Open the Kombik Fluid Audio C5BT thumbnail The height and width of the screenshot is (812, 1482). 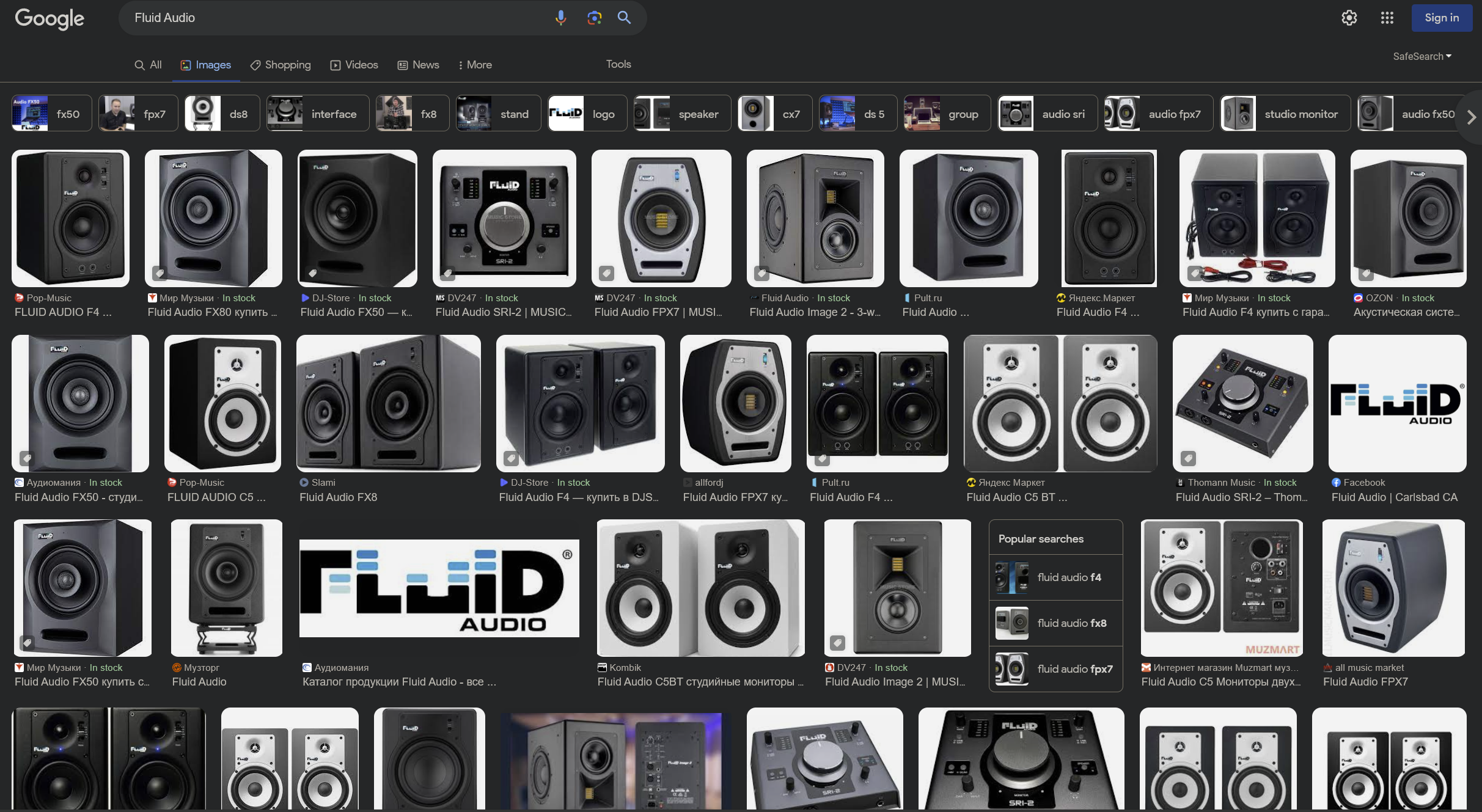[x=700, y=588]
